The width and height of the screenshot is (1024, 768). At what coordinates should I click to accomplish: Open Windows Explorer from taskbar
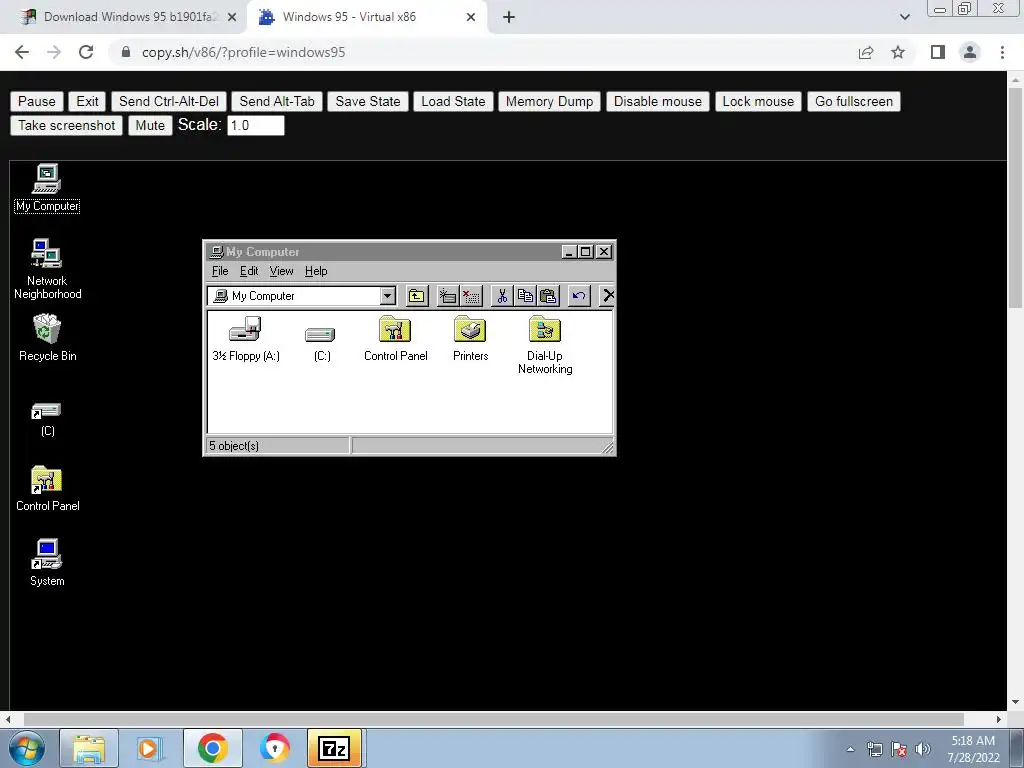click(x=89, y=748)
